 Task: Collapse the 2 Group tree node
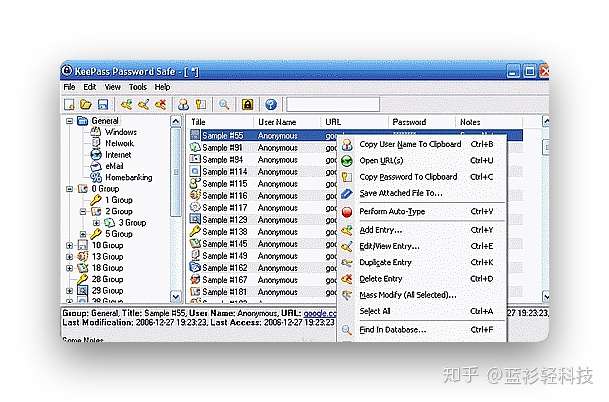coord(83,212)
